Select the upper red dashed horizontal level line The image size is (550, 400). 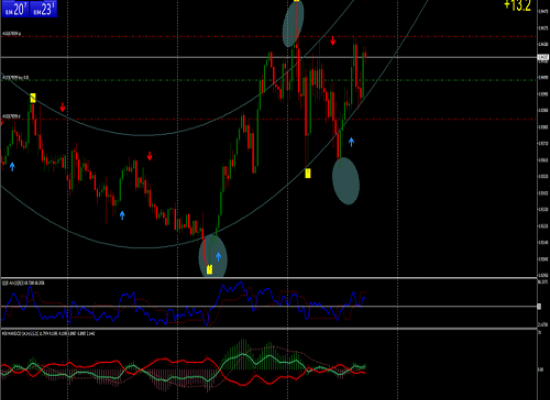pos(269,36)
